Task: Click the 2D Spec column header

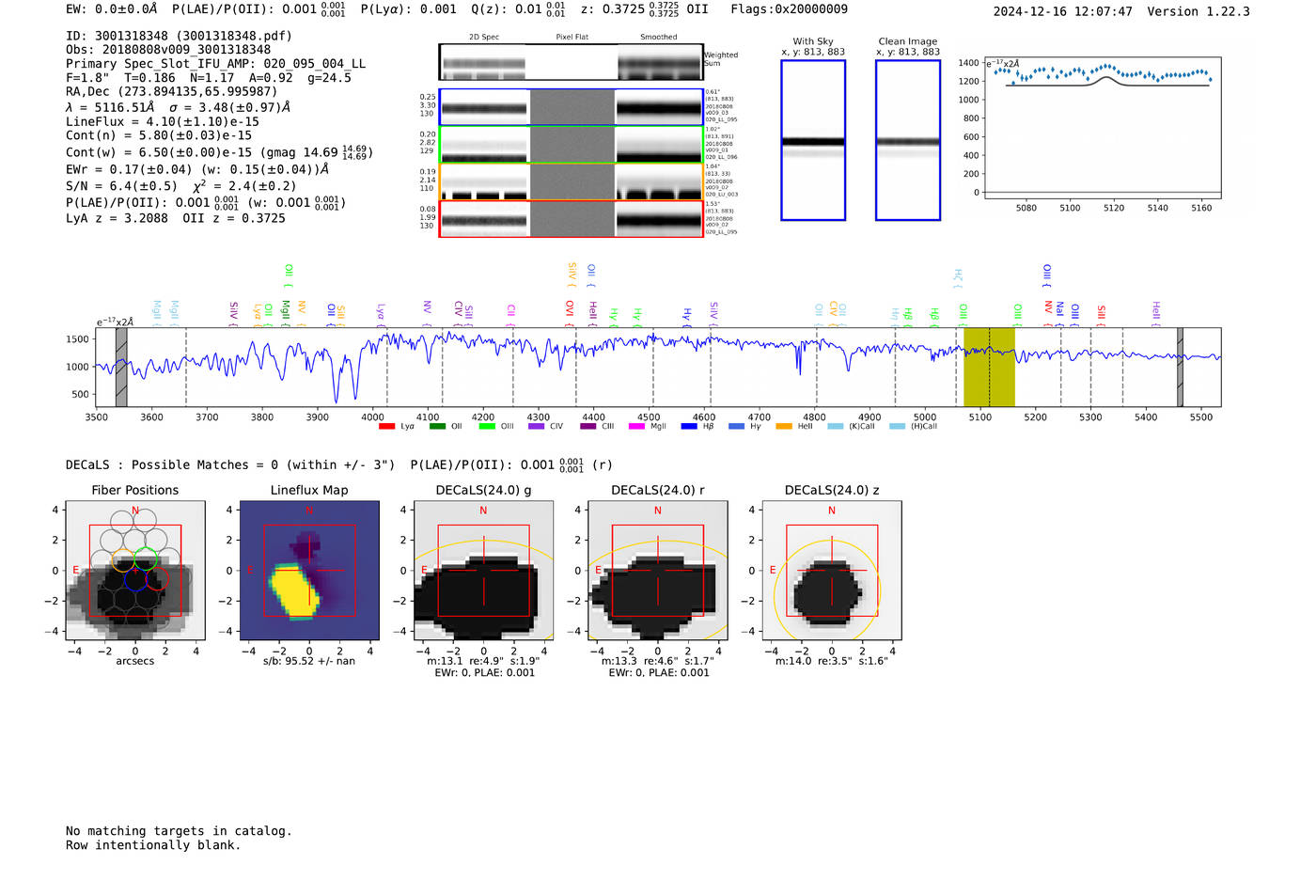Action: [484, 37]
